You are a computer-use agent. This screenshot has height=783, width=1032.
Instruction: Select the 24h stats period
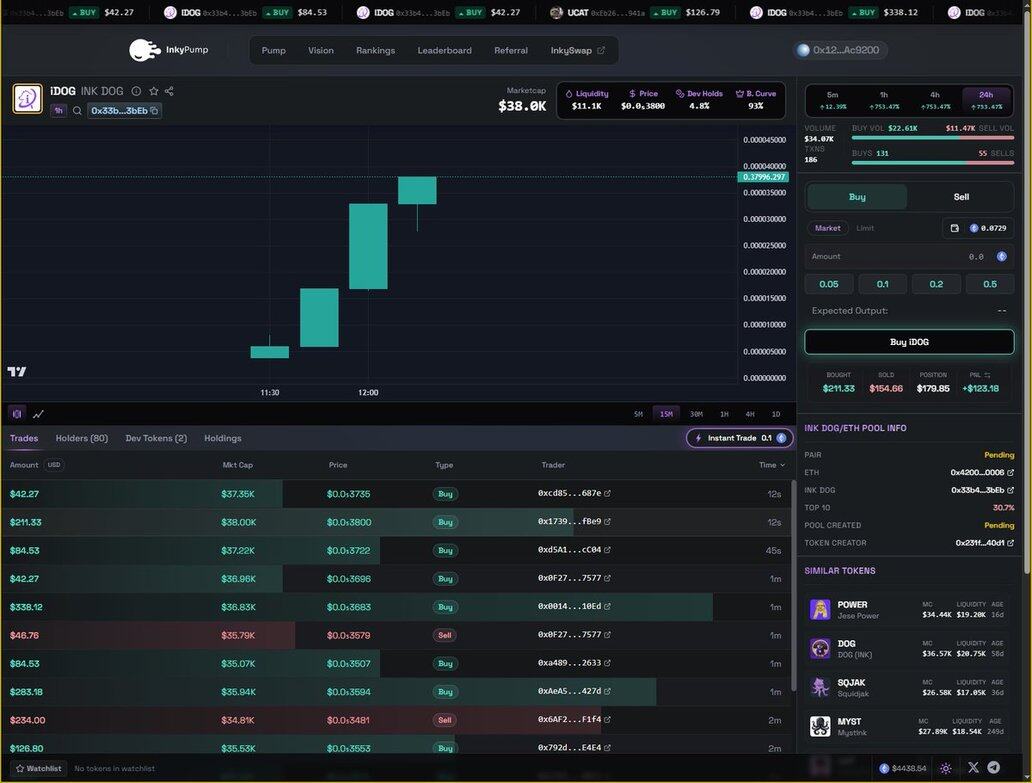(986, 100)
